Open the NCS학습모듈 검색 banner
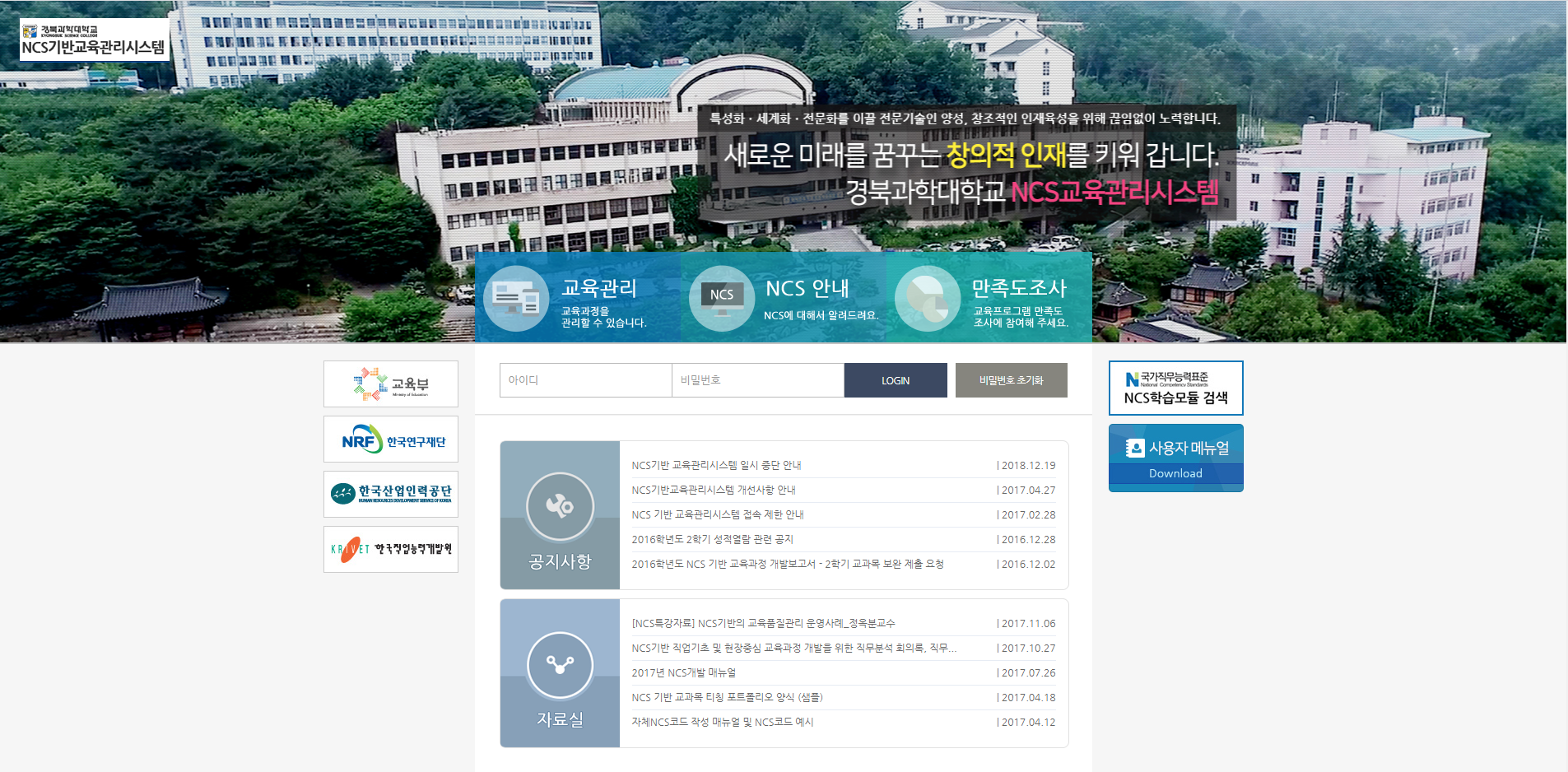This screenshot has height=772, width=1568. pyautogui.click(x=1175, y=388)
